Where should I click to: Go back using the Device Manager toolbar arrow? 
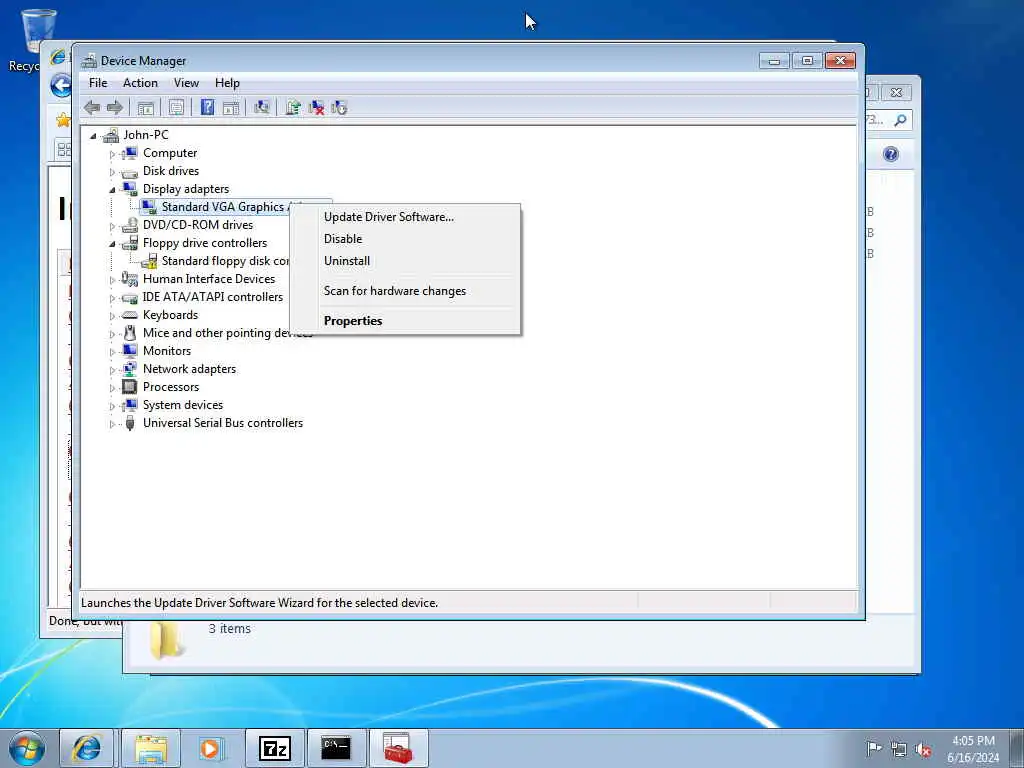point(92,108)
